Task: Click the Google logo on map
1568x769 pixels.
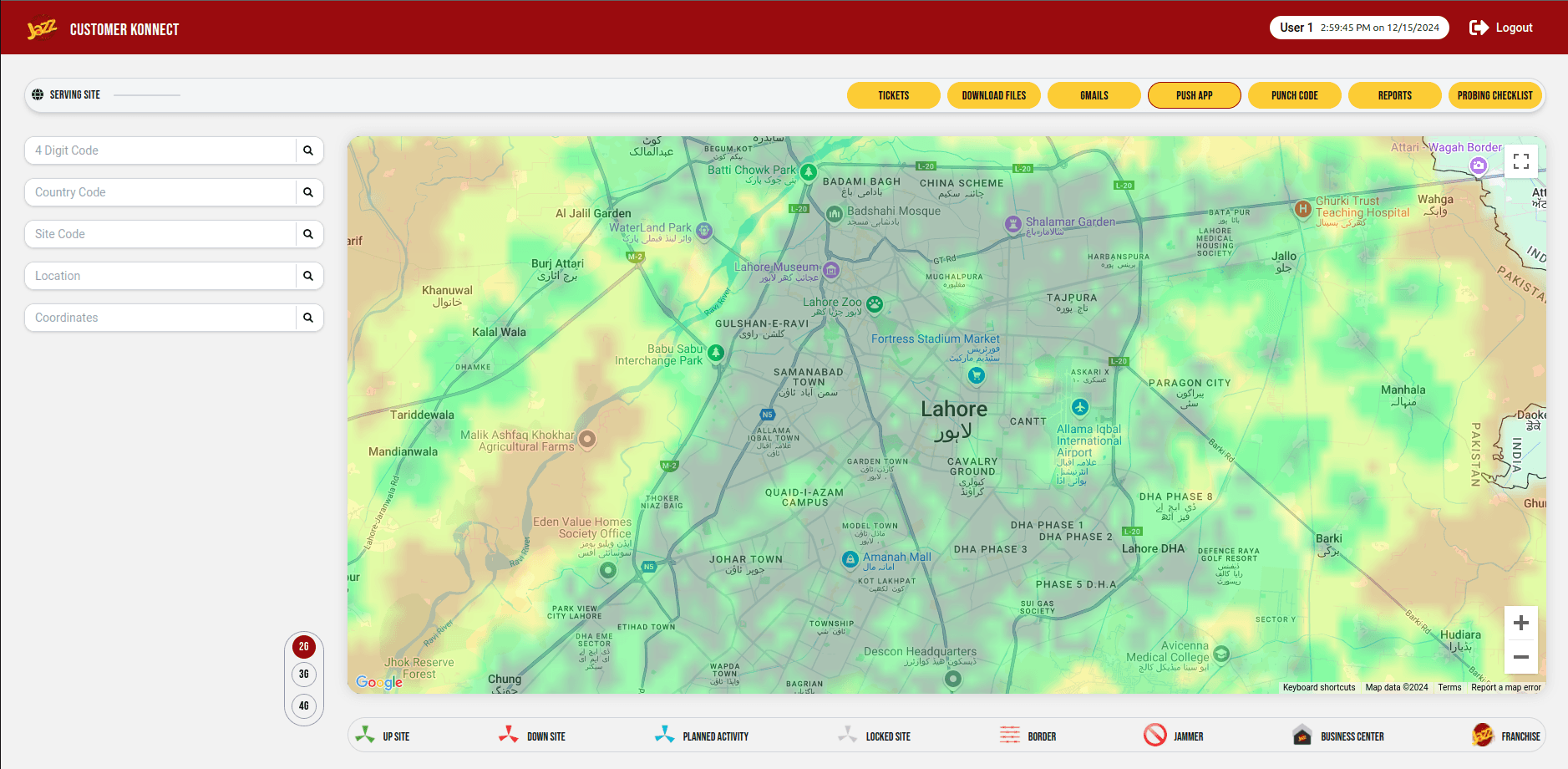Action: point(379,682)
